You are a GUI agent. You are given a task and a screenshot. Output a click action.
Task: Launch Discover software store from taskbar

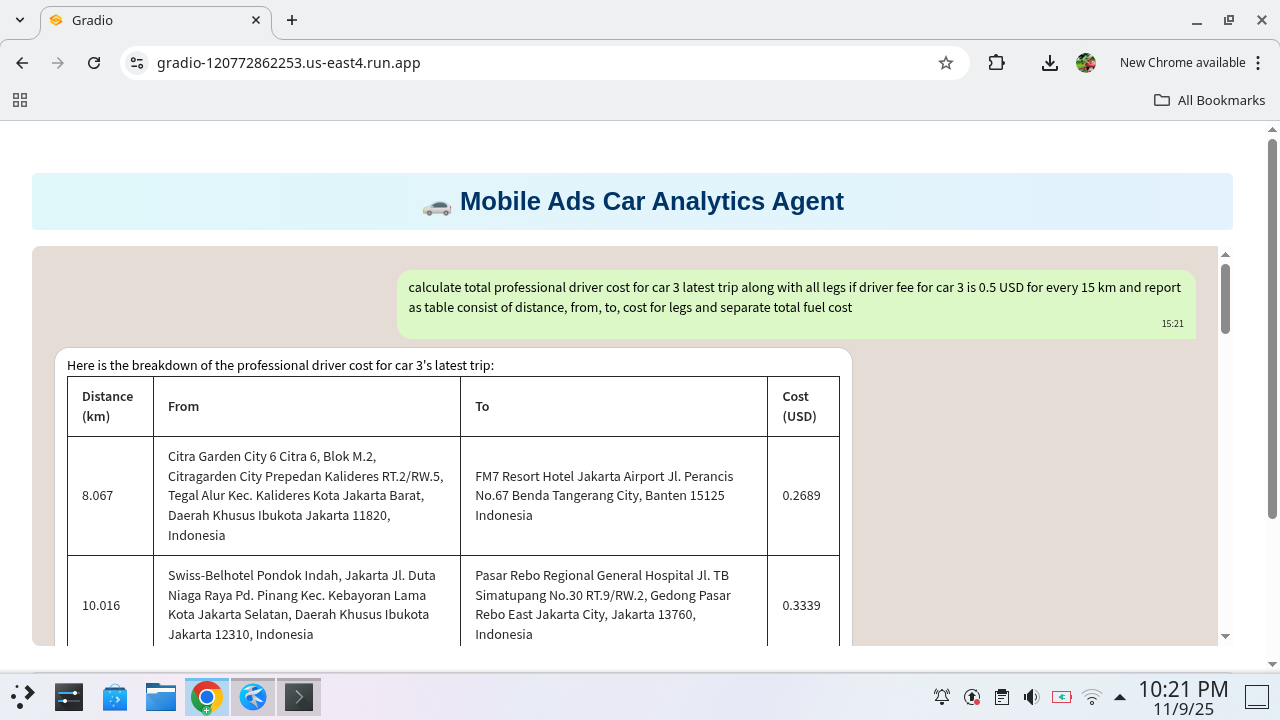tap(115, 697)
